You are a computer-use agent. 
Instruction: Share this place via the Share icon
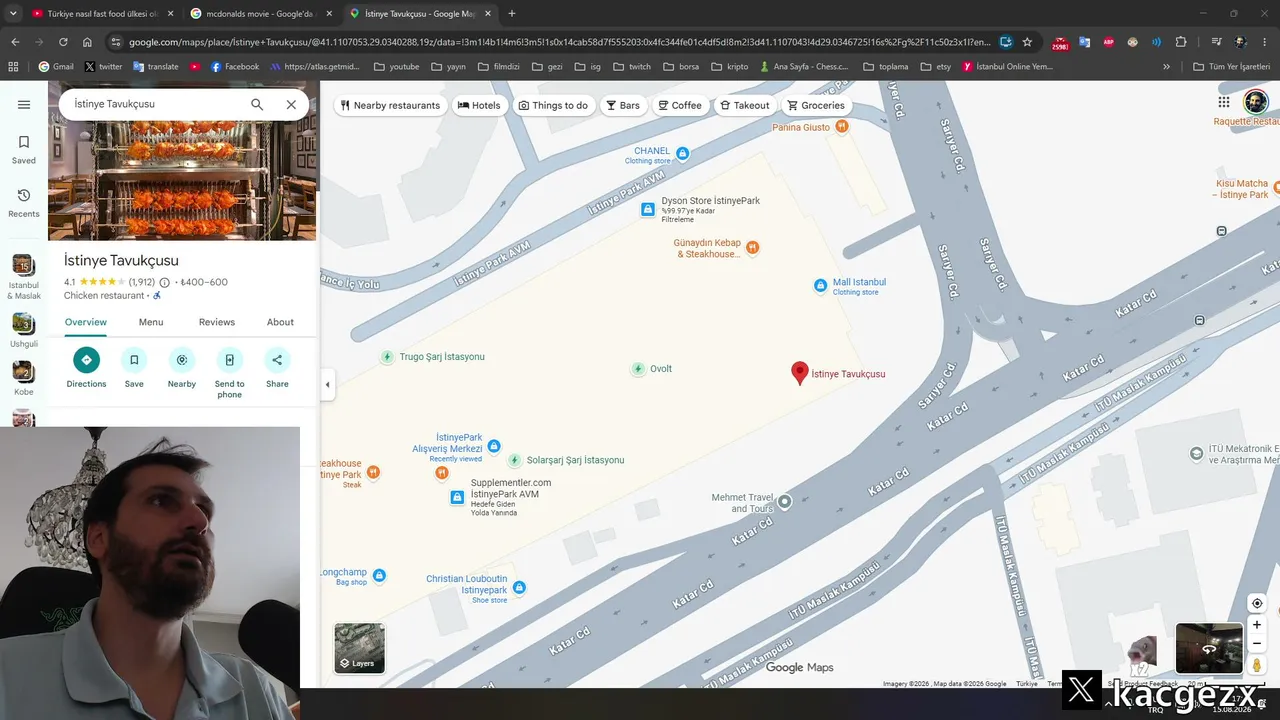[x=277, y=367]
